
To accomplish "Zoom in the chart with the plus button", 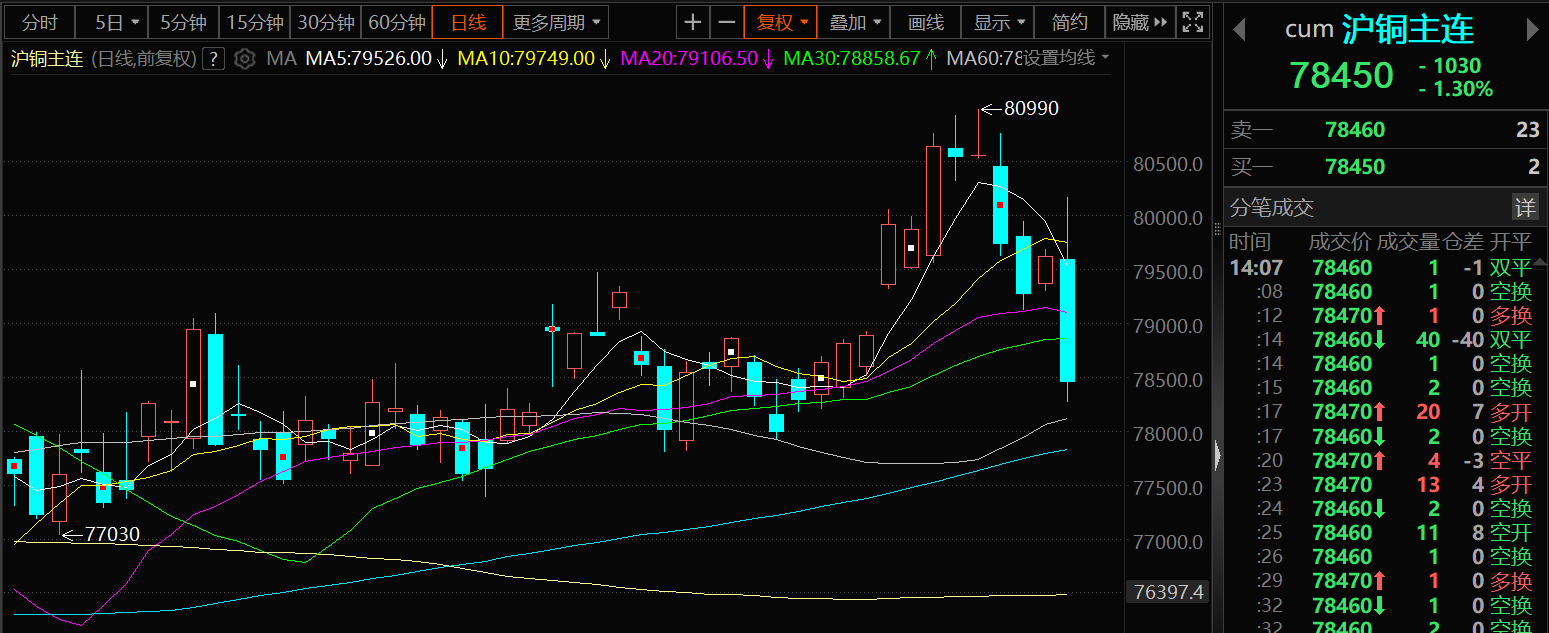I will (x=693, y=22).
